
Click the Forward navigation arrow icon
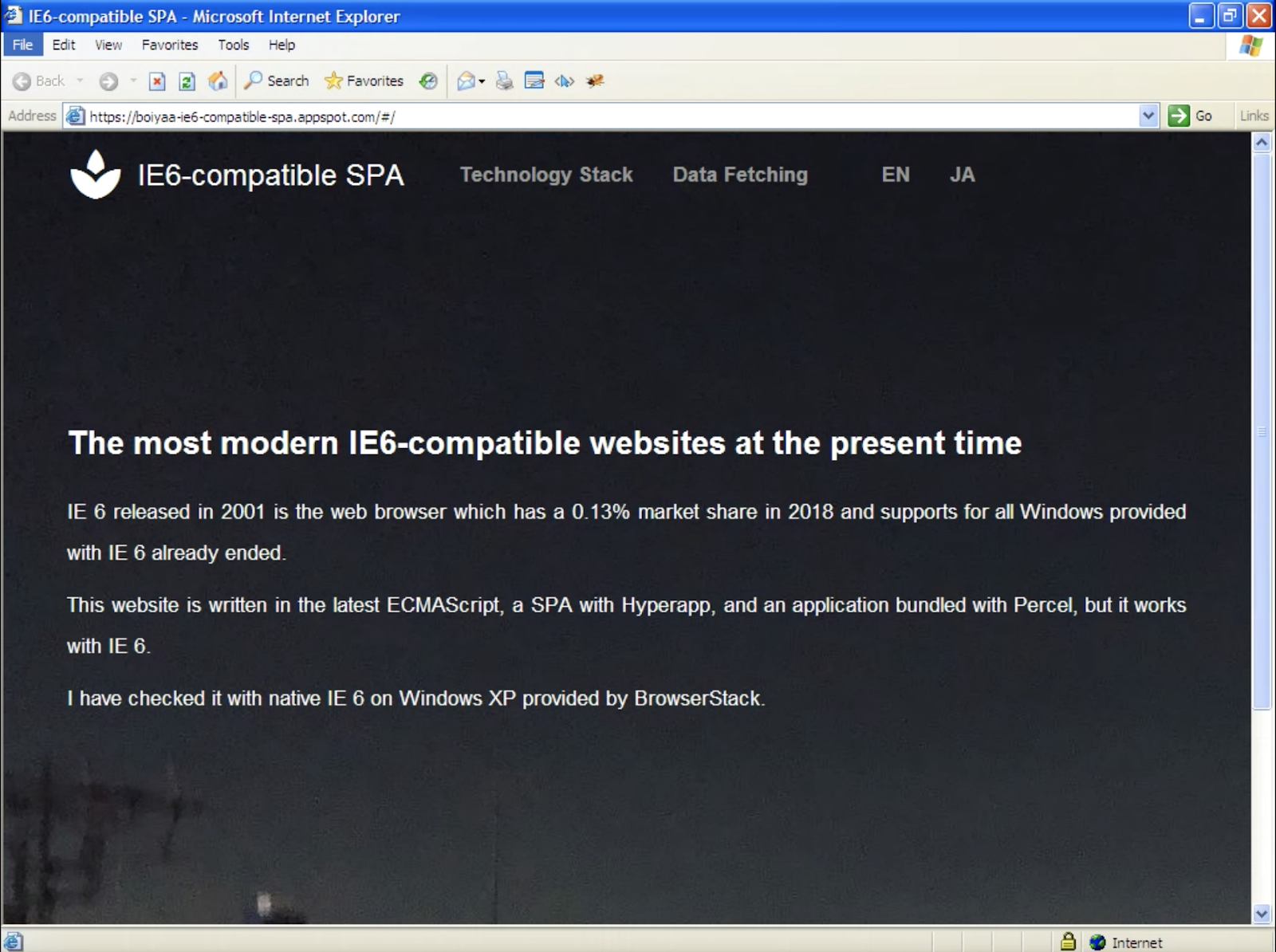coord(108,81)
